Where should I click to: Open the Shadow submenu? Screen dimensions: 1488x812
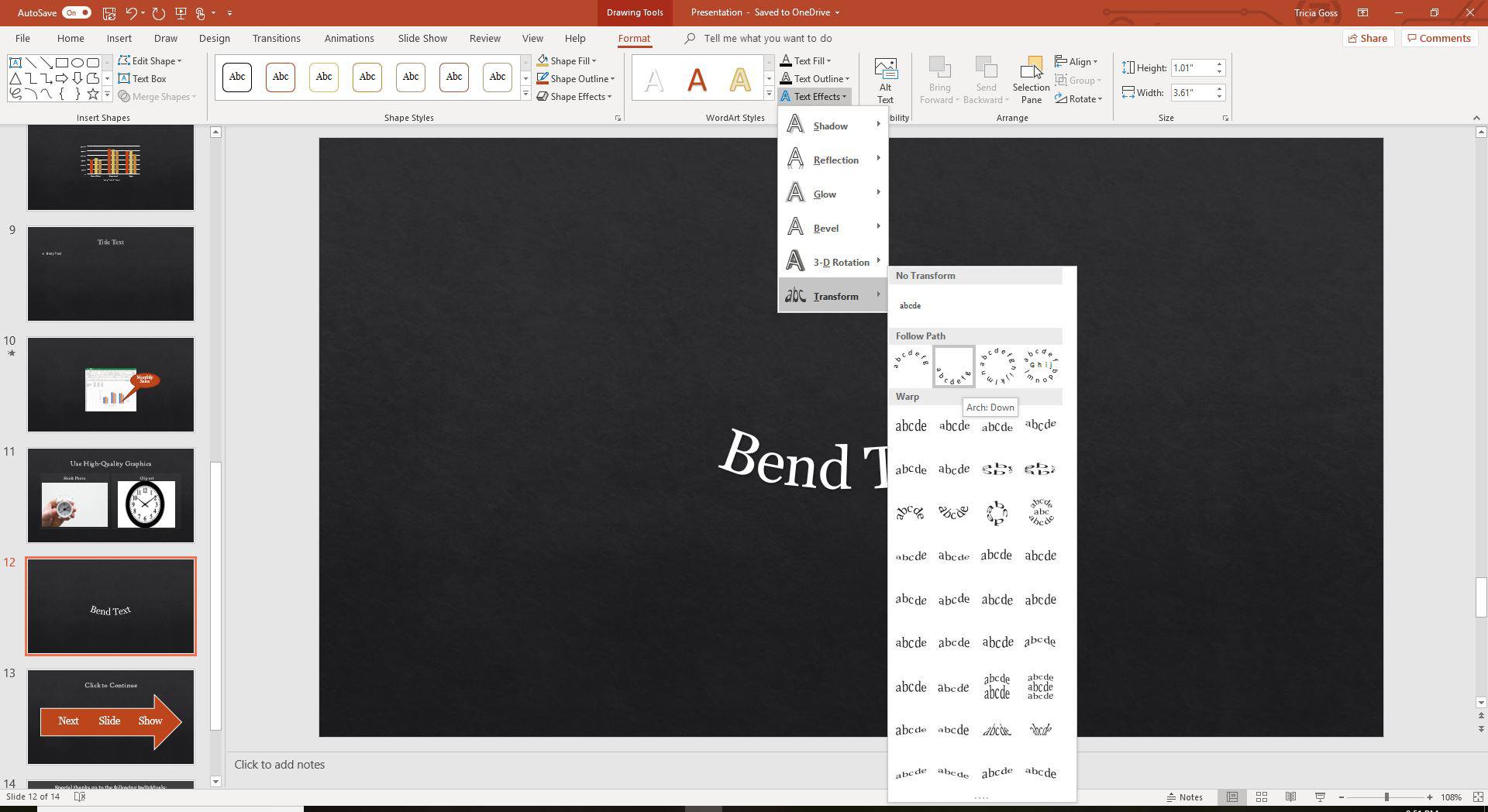pyautogui.click(x=832, y=126)
